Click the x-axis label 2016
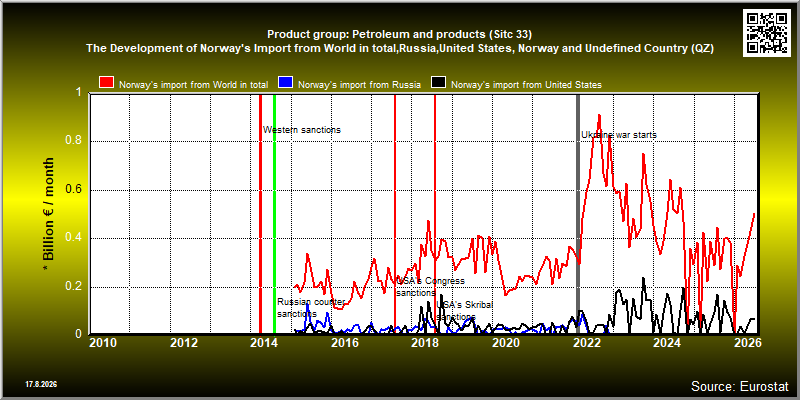The height and width of the screenshot is (400, 800). click(x=345, y=342)
